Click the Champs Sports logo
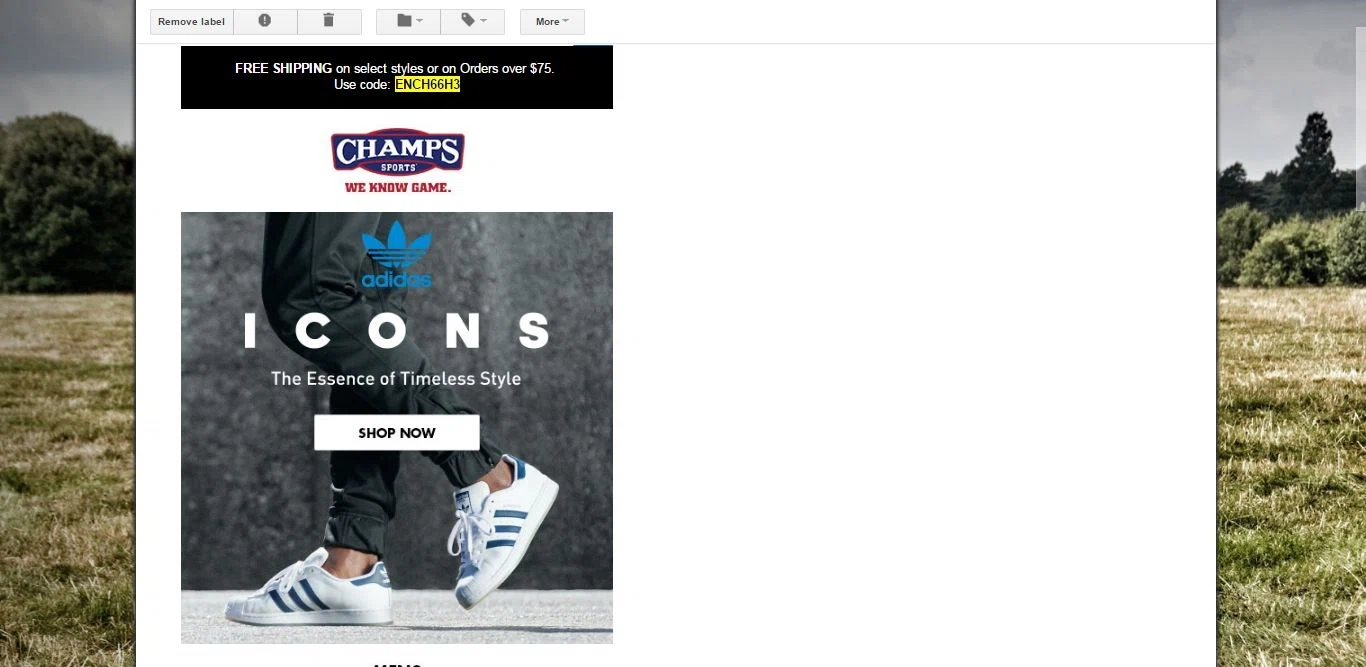This screenshot has height=667, width=1366. [398, 152]
